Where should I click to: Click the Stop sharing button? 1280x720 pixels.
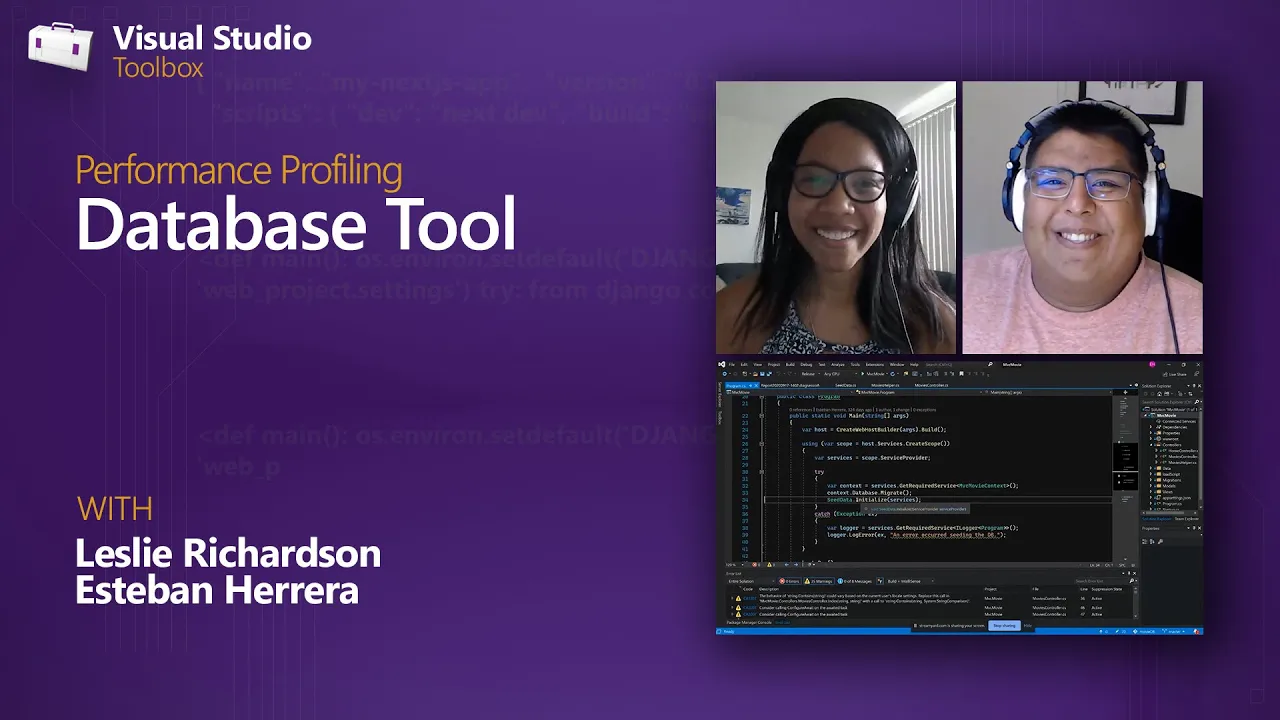coord(1004,626)
